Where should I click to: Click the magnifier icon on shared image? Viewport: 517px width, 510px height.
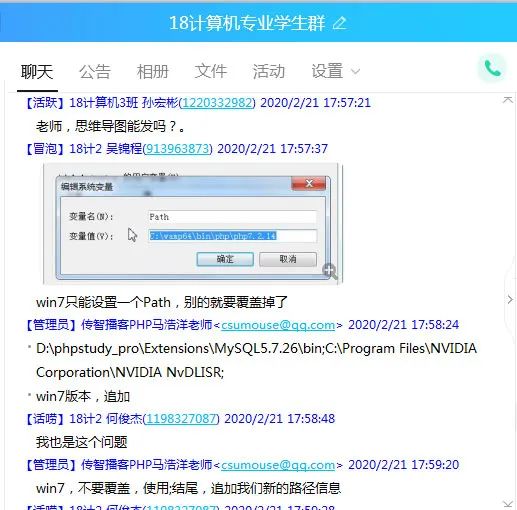(x=330, y=271)
